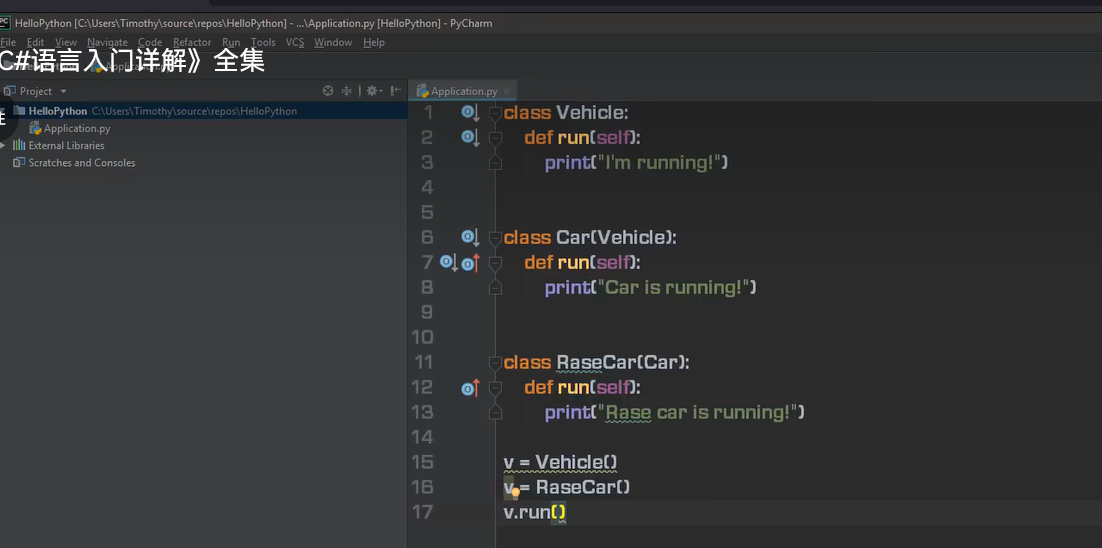This screenshot has width=1102, height=548.
Task: Click the overridden-method gutter icon on line 2
Action: (469, 138)
